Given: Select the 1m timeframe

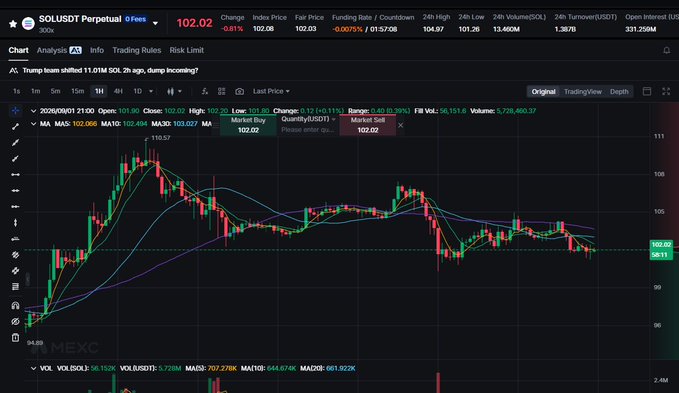Looking at the screenshot, I should point(36,91).
